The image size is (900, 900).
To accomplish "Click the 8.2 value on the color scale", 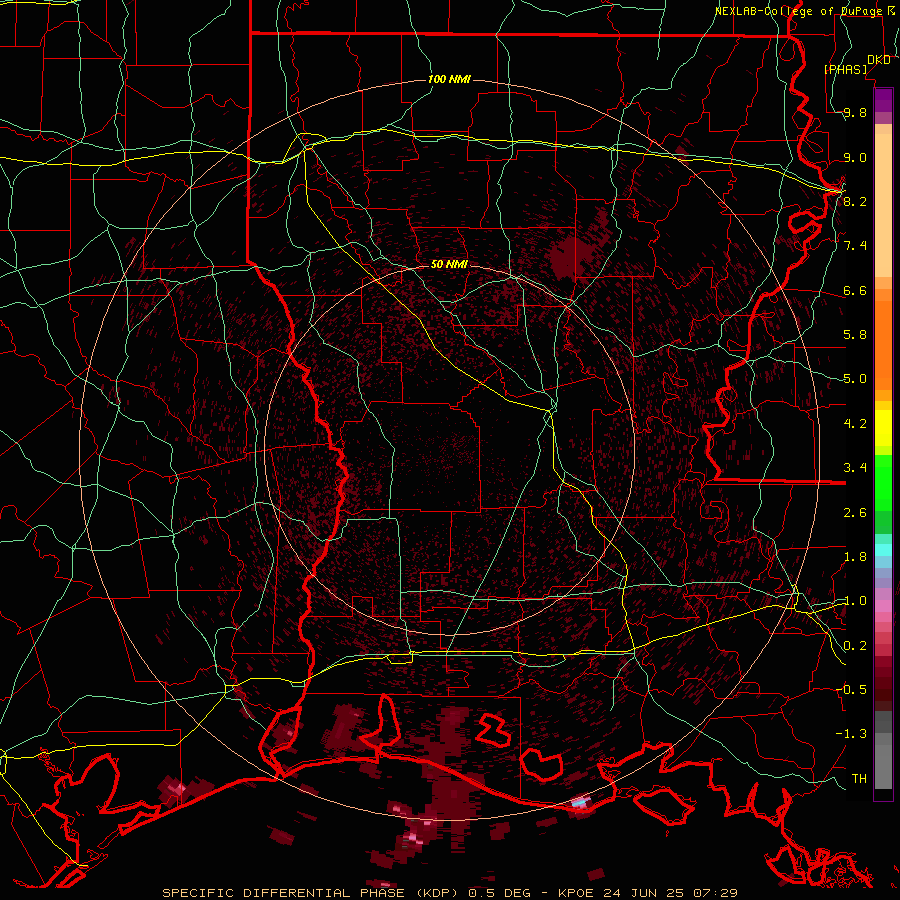I will click(855, 201).
